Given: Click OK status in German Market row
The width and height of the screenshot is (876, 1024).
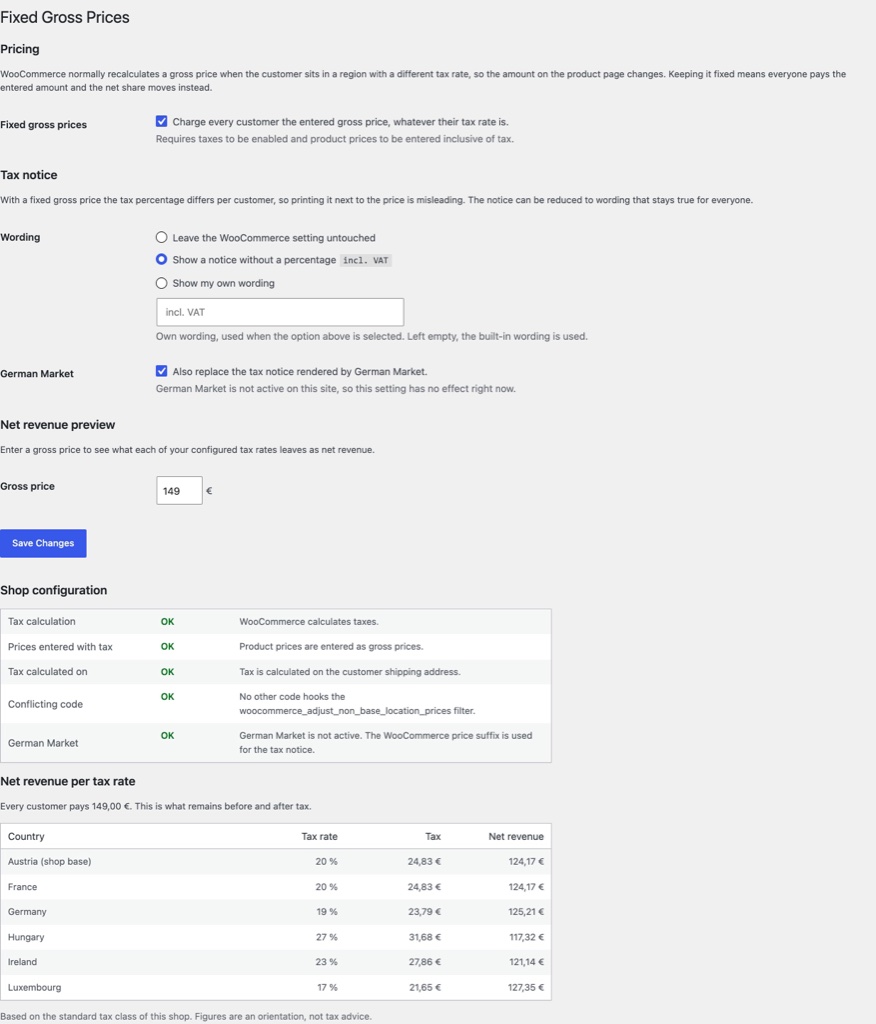Looking at the screenshot, I should [x=167, y=735].
